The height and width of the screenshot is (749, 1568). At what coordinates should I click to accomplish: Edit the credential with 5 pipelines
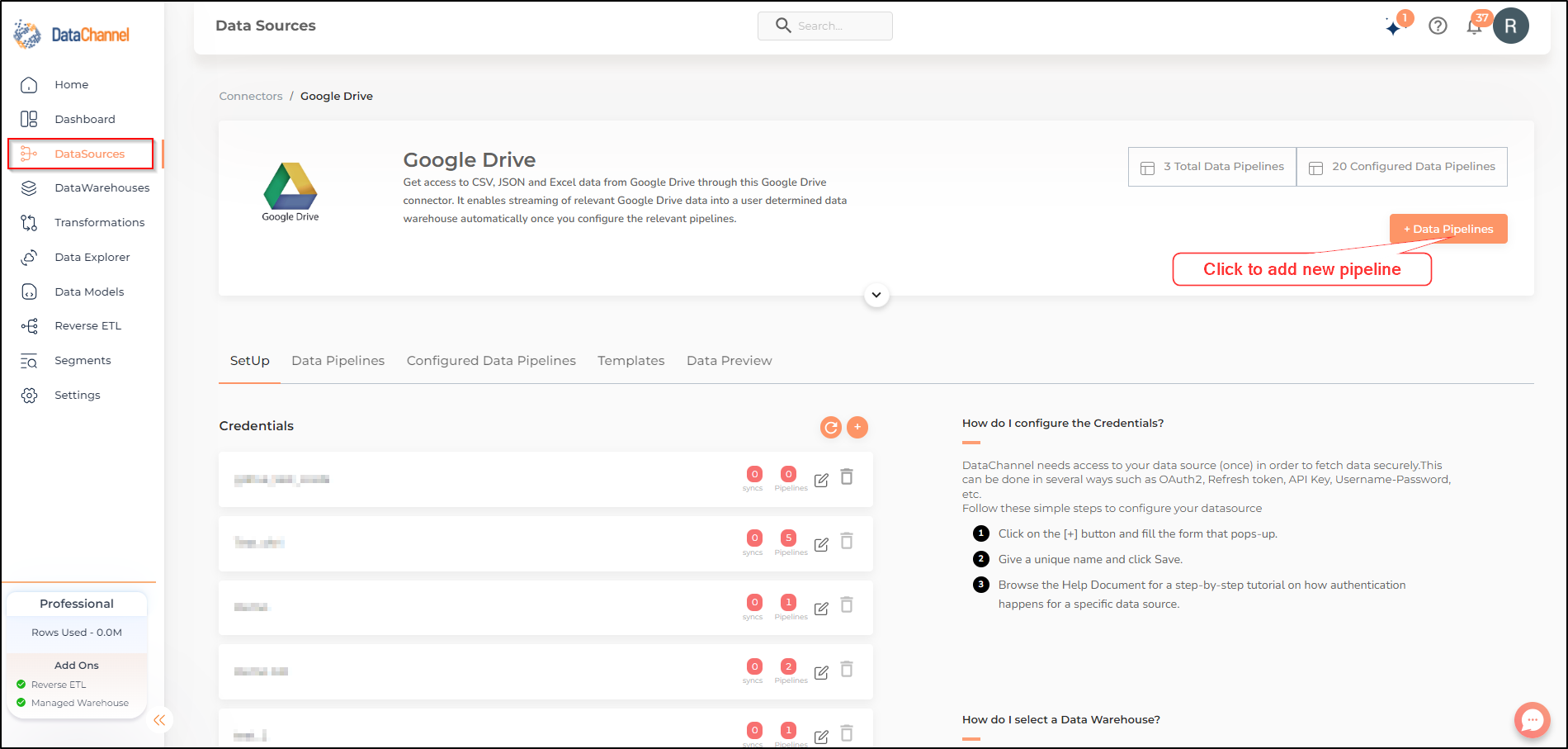(821, 544)
